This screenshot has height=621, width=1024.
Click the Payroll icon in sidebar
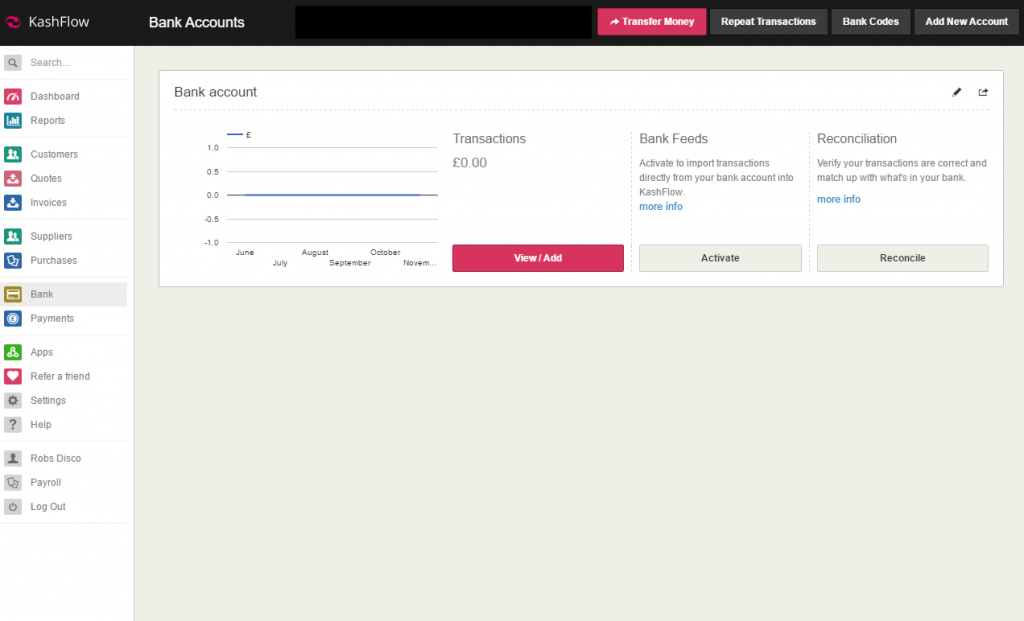pyautogui.click(x=12, y=483)
